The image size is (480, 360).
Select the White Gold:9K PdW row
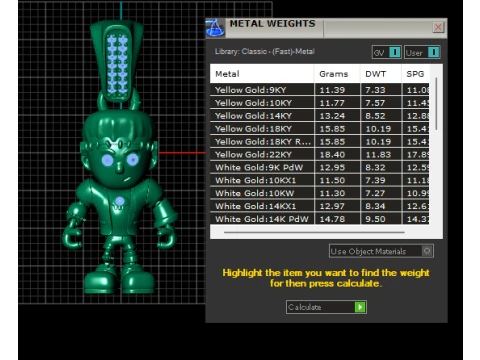pyautogui.click(x=319, y=167)
